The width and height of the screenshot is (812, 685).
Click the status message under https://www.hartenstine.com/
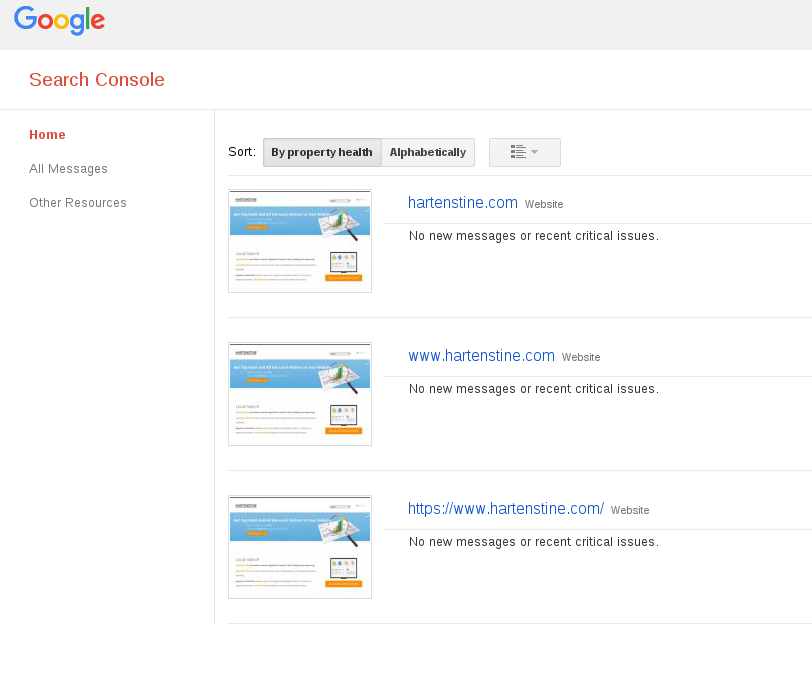pos(534,542)
